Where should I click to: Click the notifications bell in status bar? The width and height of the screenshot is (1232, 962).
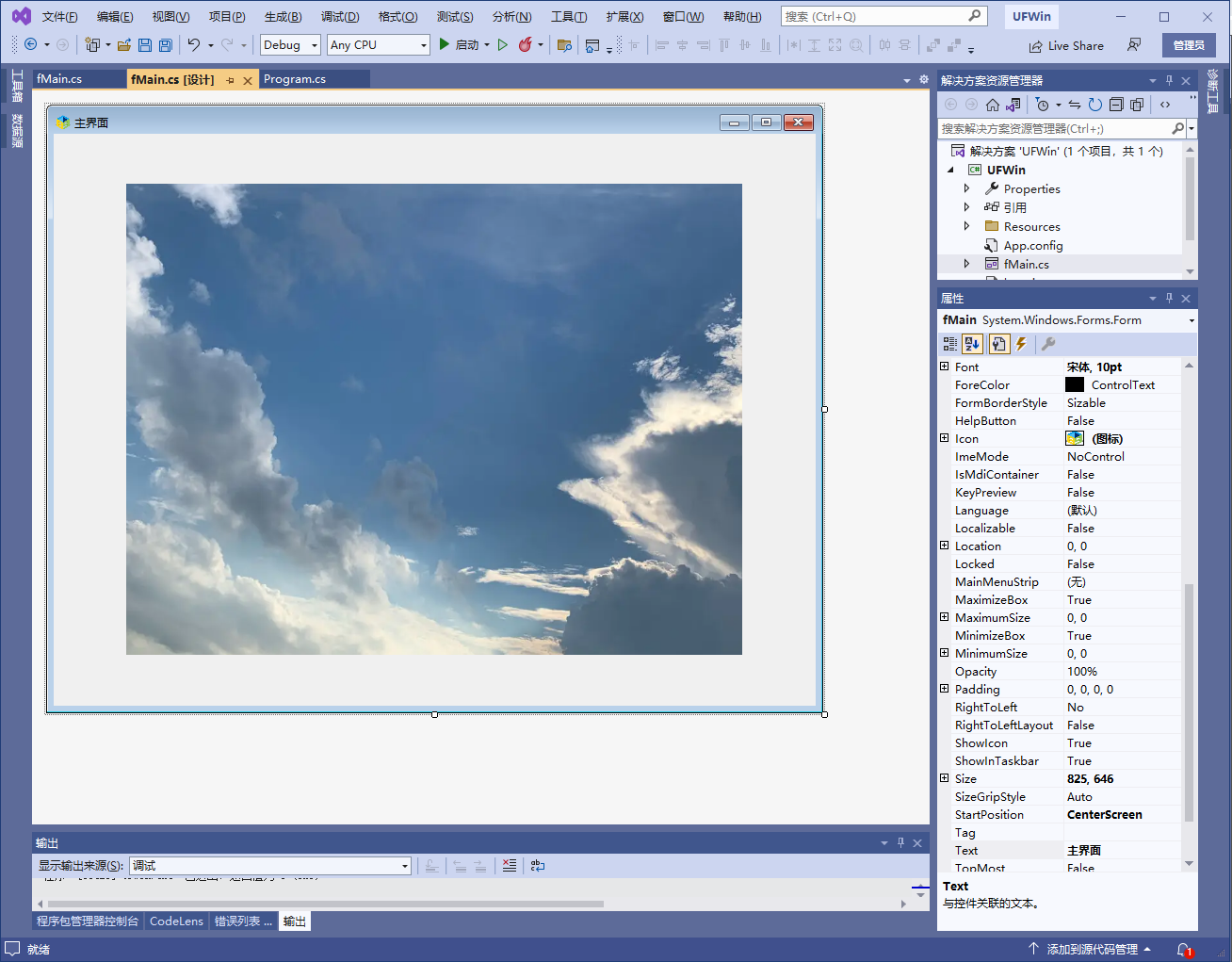coord(1185,950)
